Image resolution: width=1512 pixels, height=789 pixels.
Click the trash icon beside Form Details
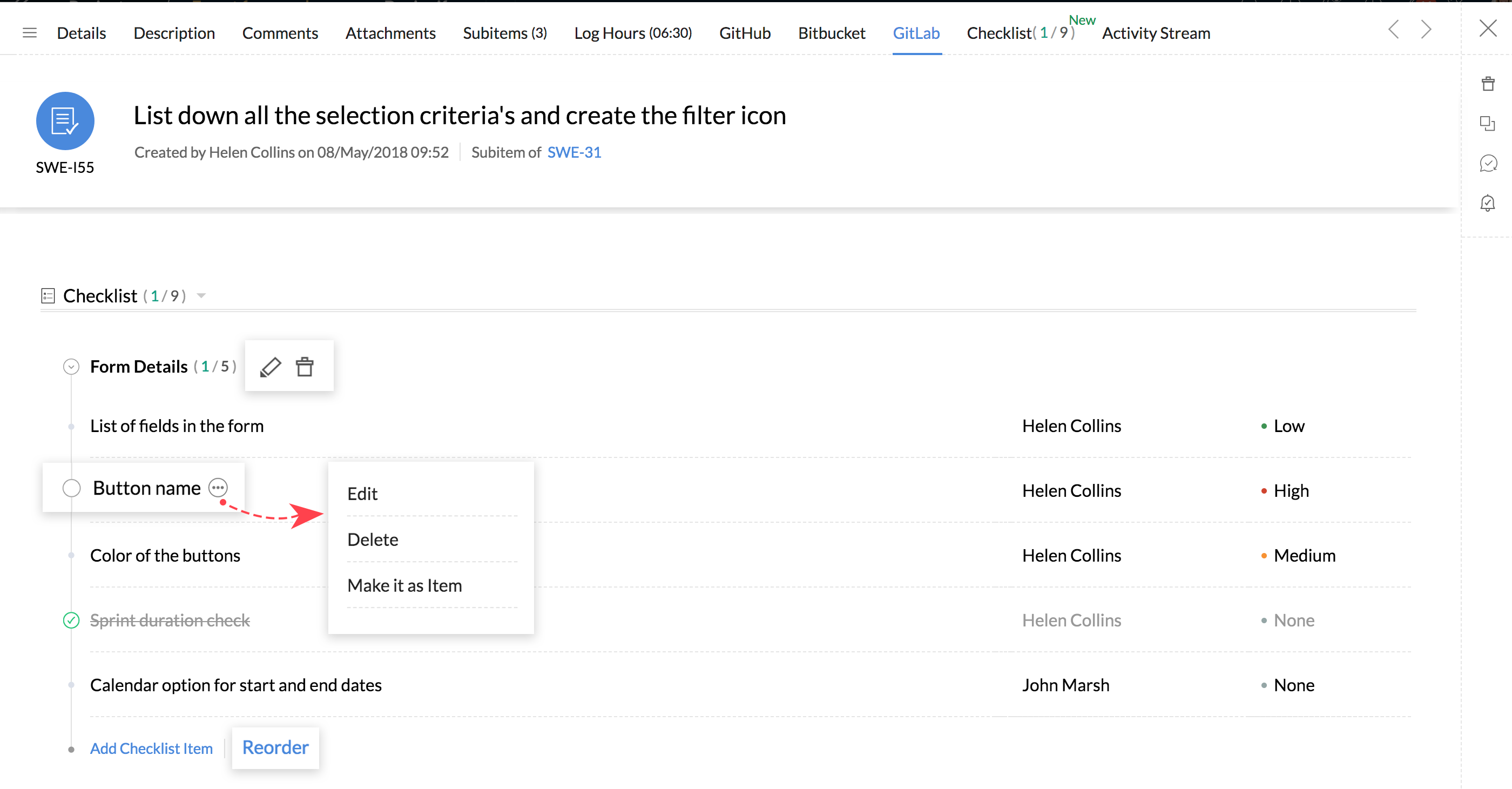[x=305, y=367]
